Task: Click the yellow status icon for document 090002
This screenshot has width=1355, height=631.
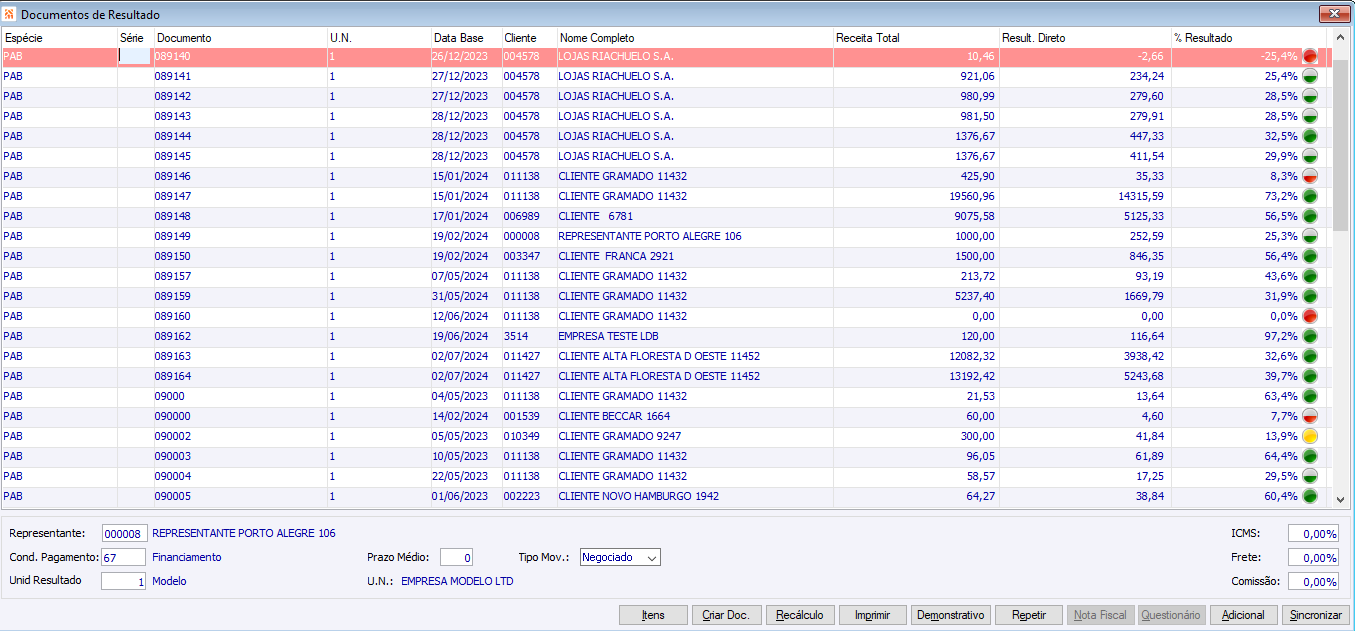Action: pyautogui.click(x=1310, y=436)
